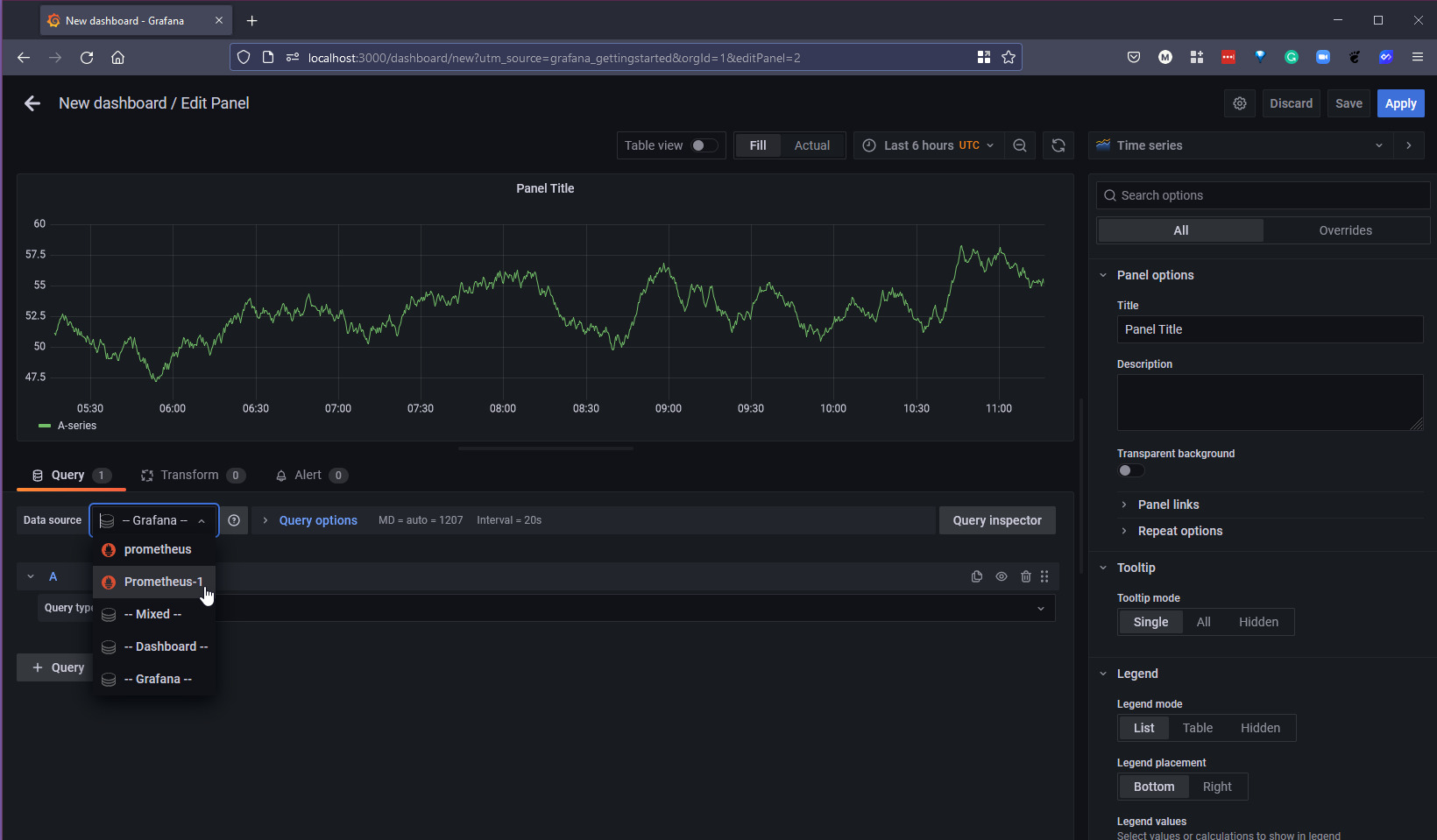Click the drag handle on query A

1044,576
